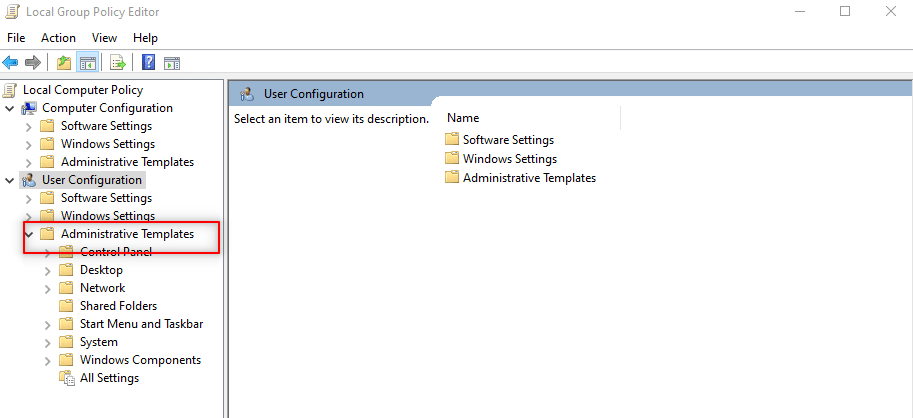Select Administrative Templates text in right pane
The width and height of the screenshot is (913, 418).
coord(529,178)
